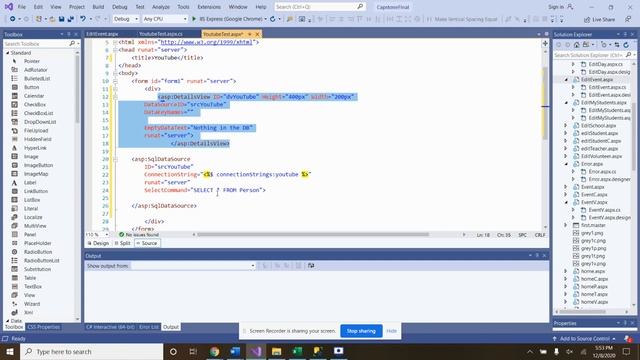Open Google Chrome from the taskbar

coord(214,351)
